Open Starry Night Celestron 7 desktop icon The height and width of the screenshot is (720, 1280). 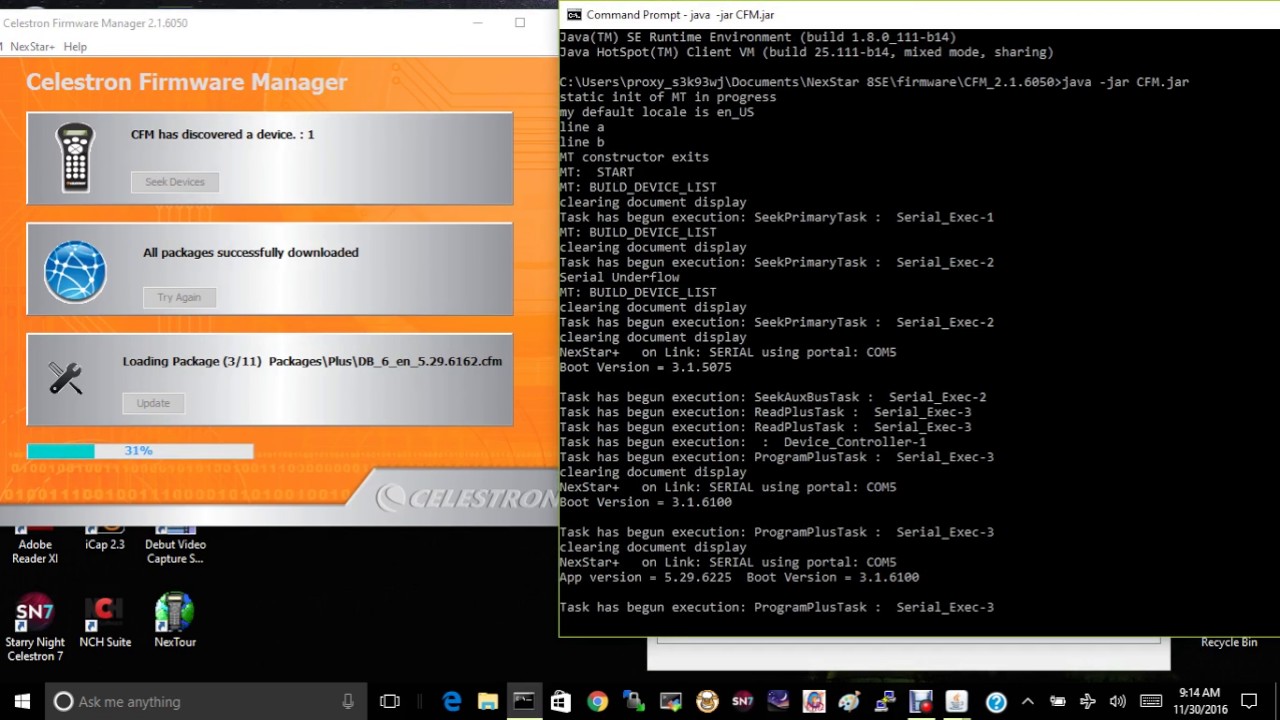[35, 628]
